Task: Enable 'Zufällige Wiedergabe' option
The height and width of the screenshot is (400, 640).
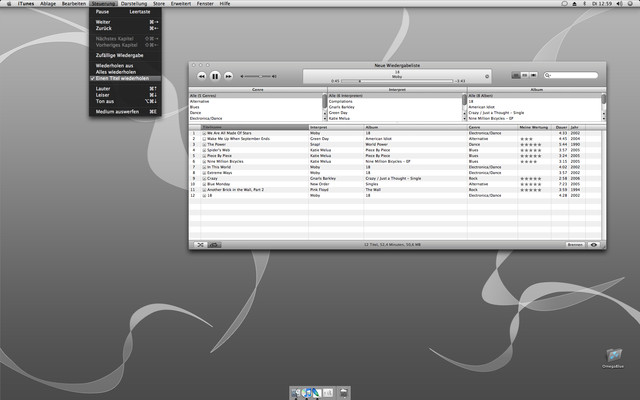Action: coord(118,57)
